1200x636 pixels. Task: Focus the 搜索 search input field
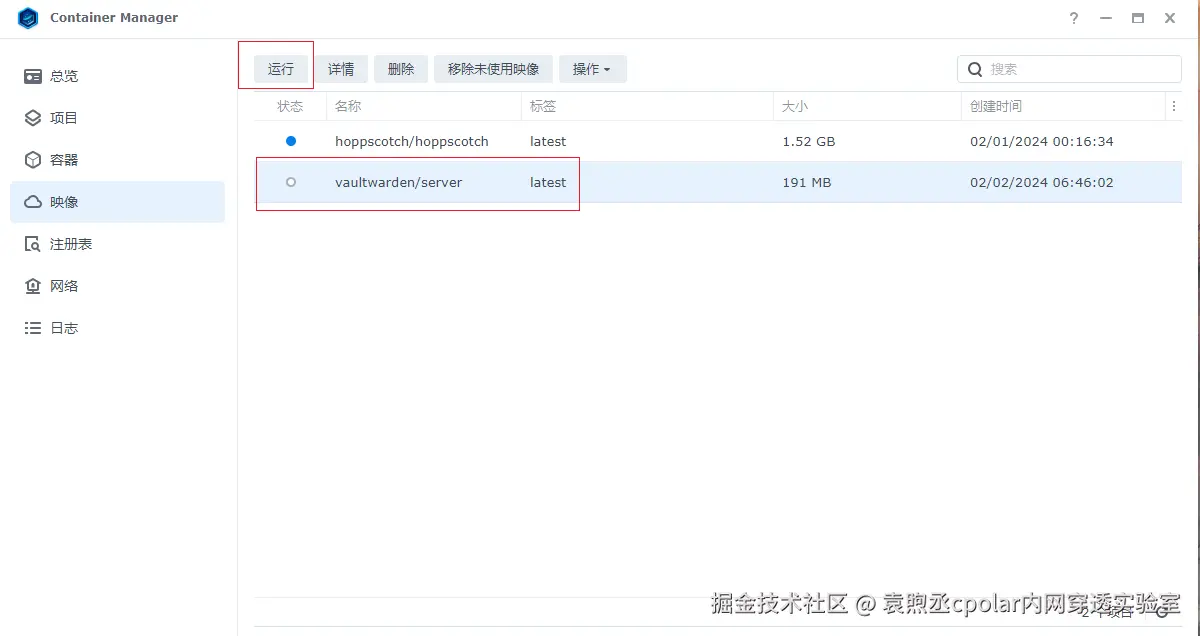coord(1069,69)
